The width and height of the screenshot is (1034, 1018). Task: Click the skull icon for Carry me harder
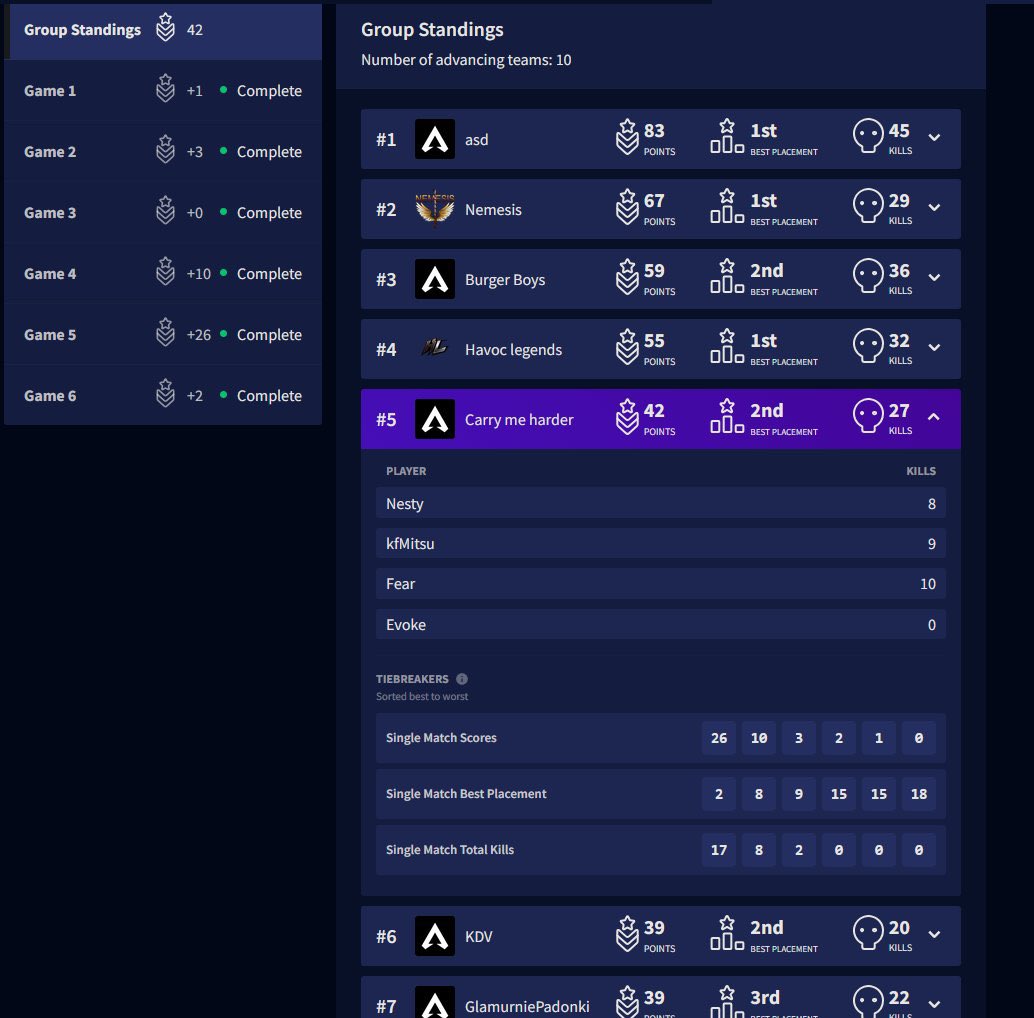coord(868,416)
